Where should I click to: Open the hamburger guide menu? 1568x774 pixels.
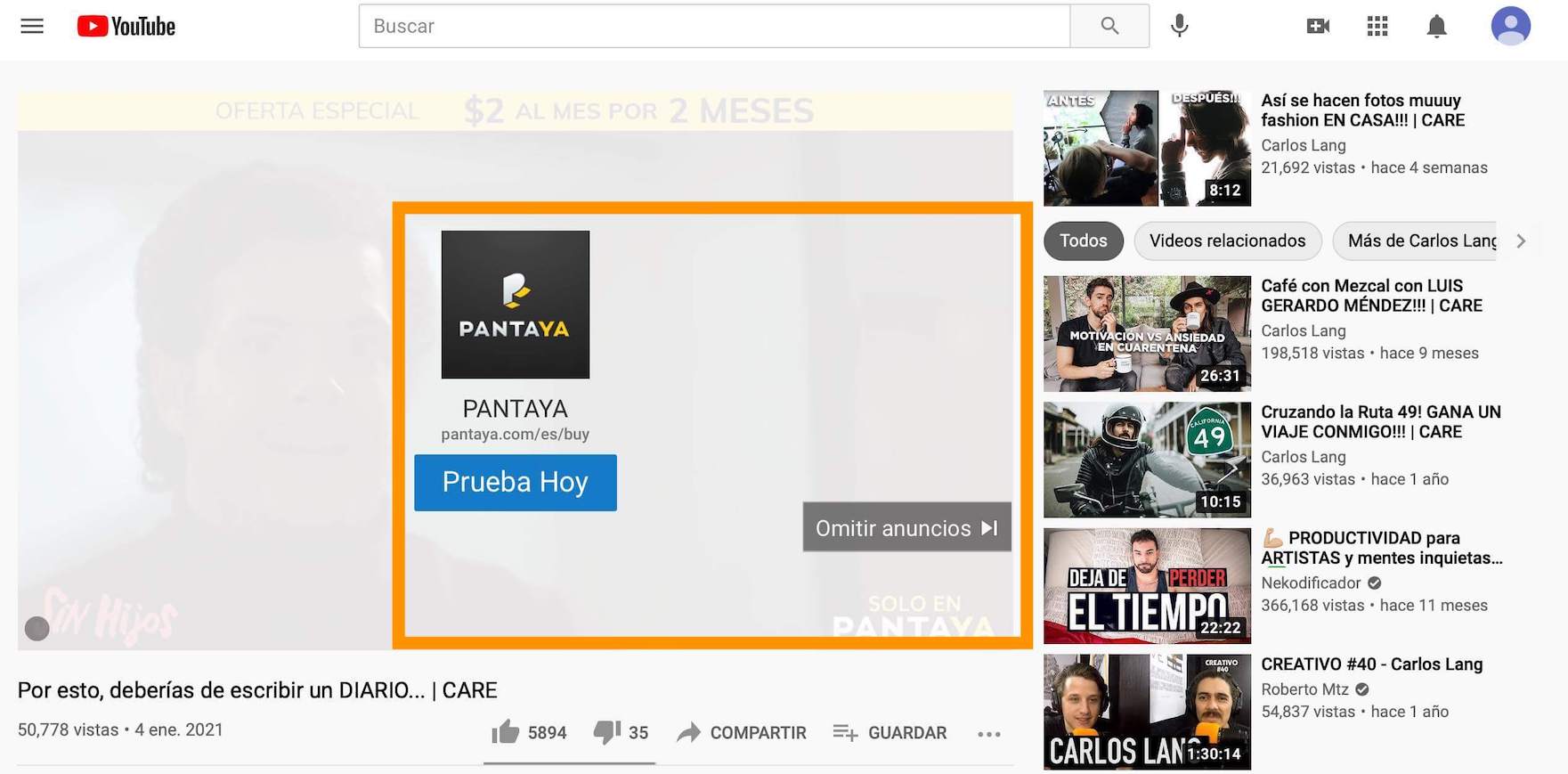32,26
